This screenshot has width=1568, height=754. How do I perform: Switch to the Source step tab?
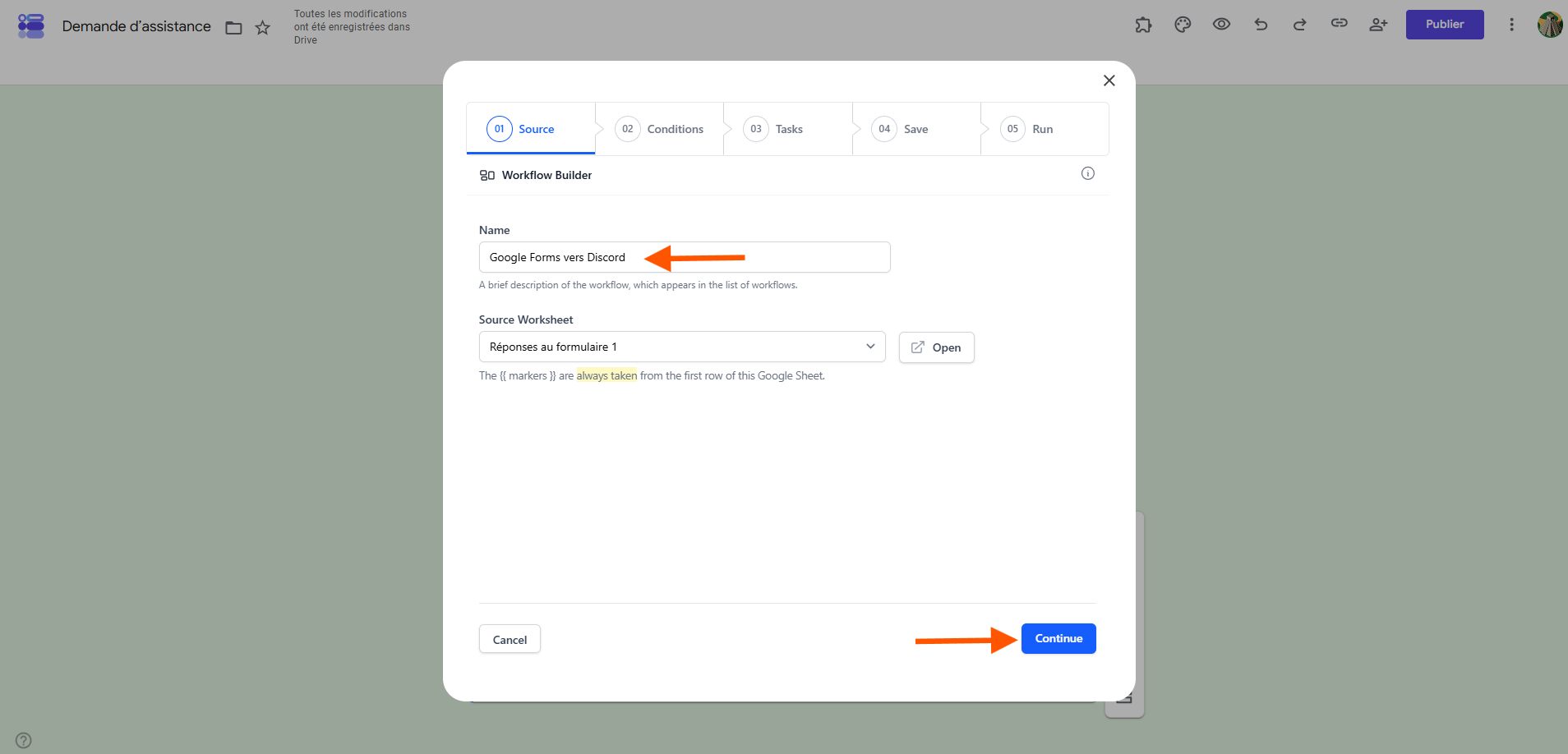[530, 129]
